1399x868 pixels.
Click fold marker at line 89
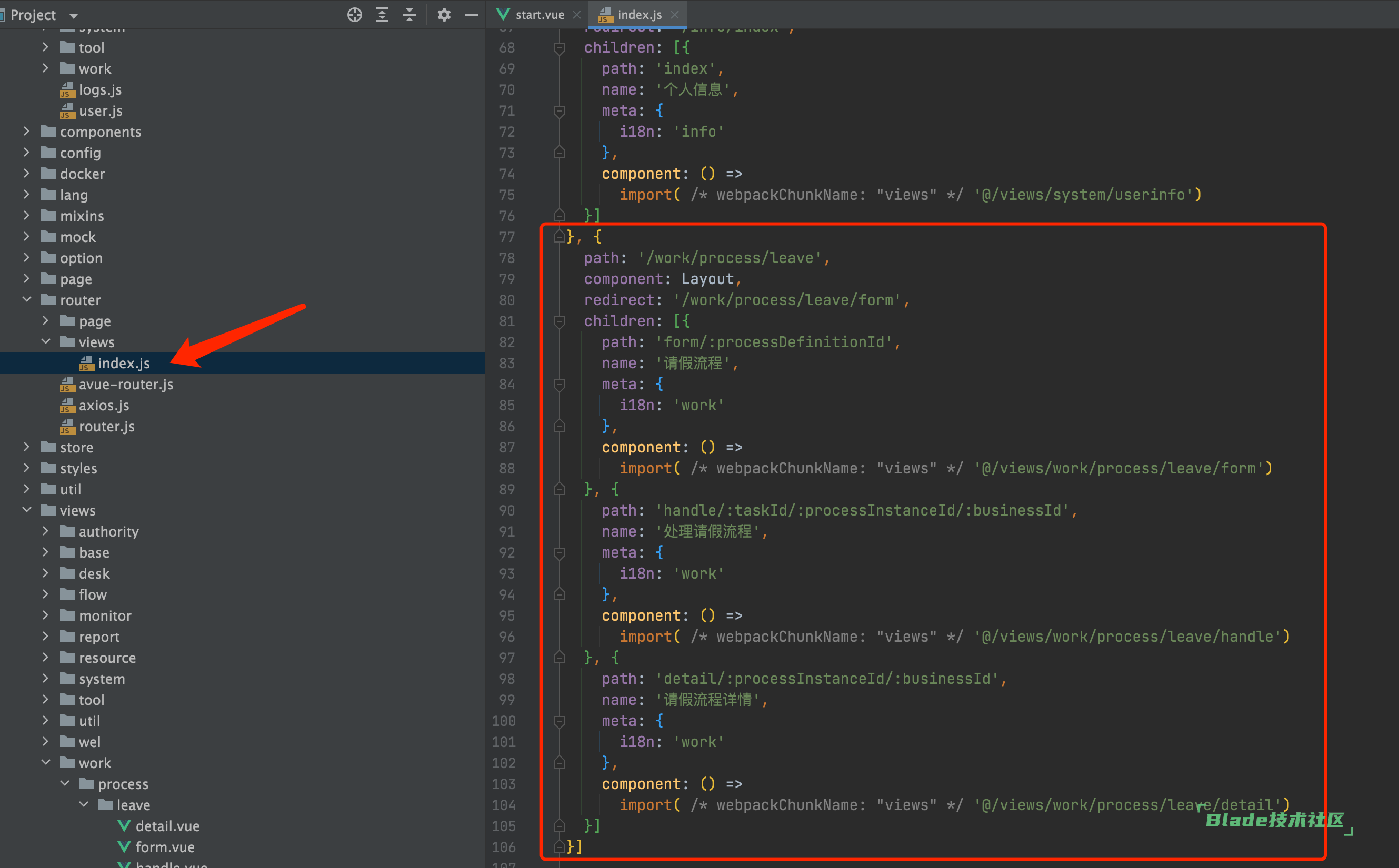point(559,490)
